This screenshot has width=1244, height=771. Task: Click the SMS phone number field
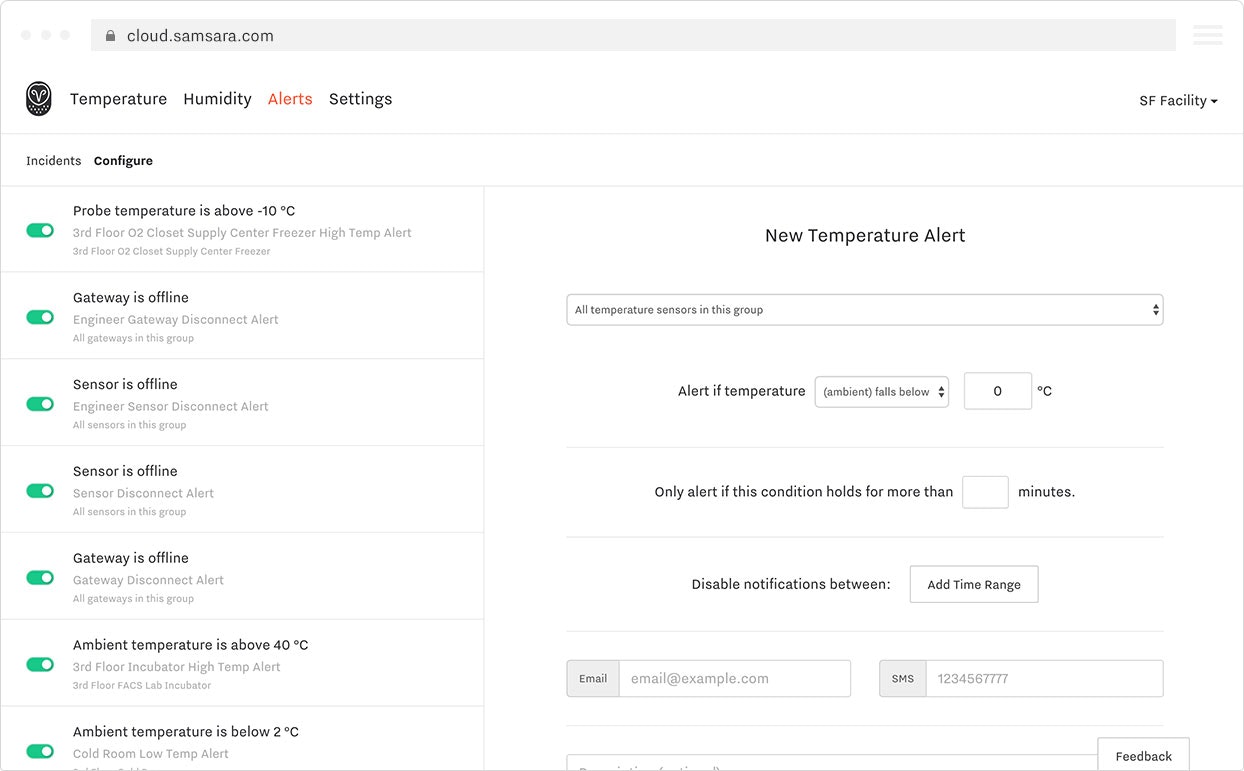click(1044, 678)
